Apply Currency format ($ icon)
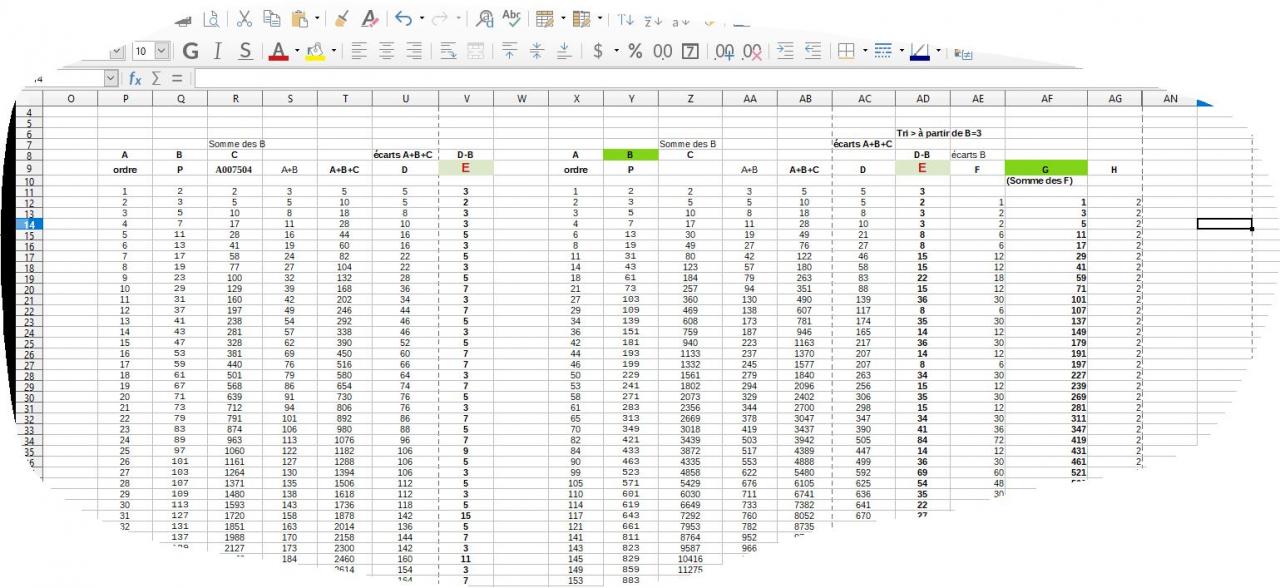Viewport: 1280px width, 588px height. point(598,50)
